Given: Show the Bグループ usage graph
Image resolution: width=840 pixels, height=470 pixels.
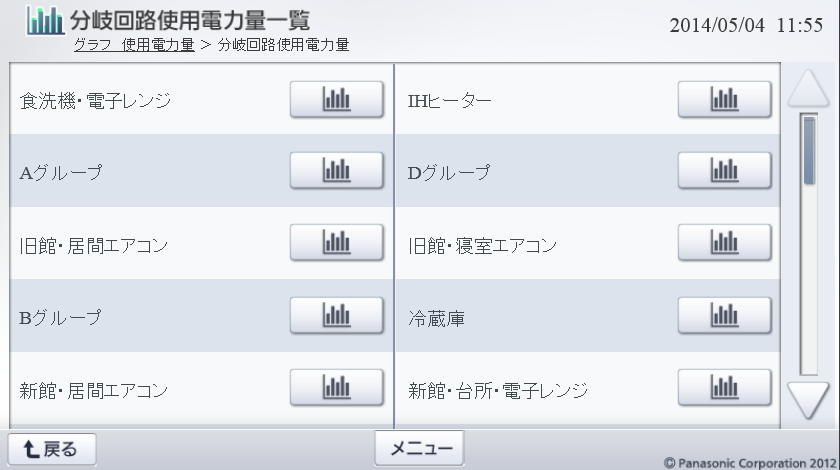Looking at the screenshot, I should (337, 316).
